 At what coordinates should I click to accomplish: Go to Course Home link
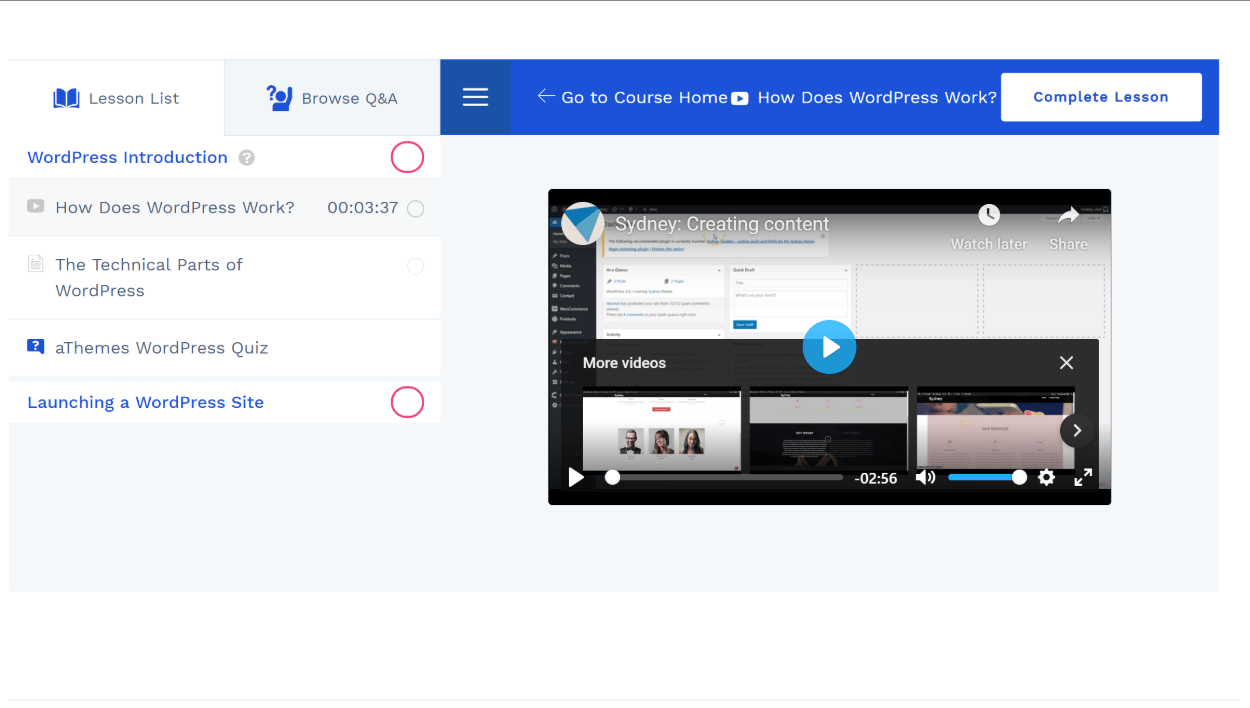tap(633, 97)
